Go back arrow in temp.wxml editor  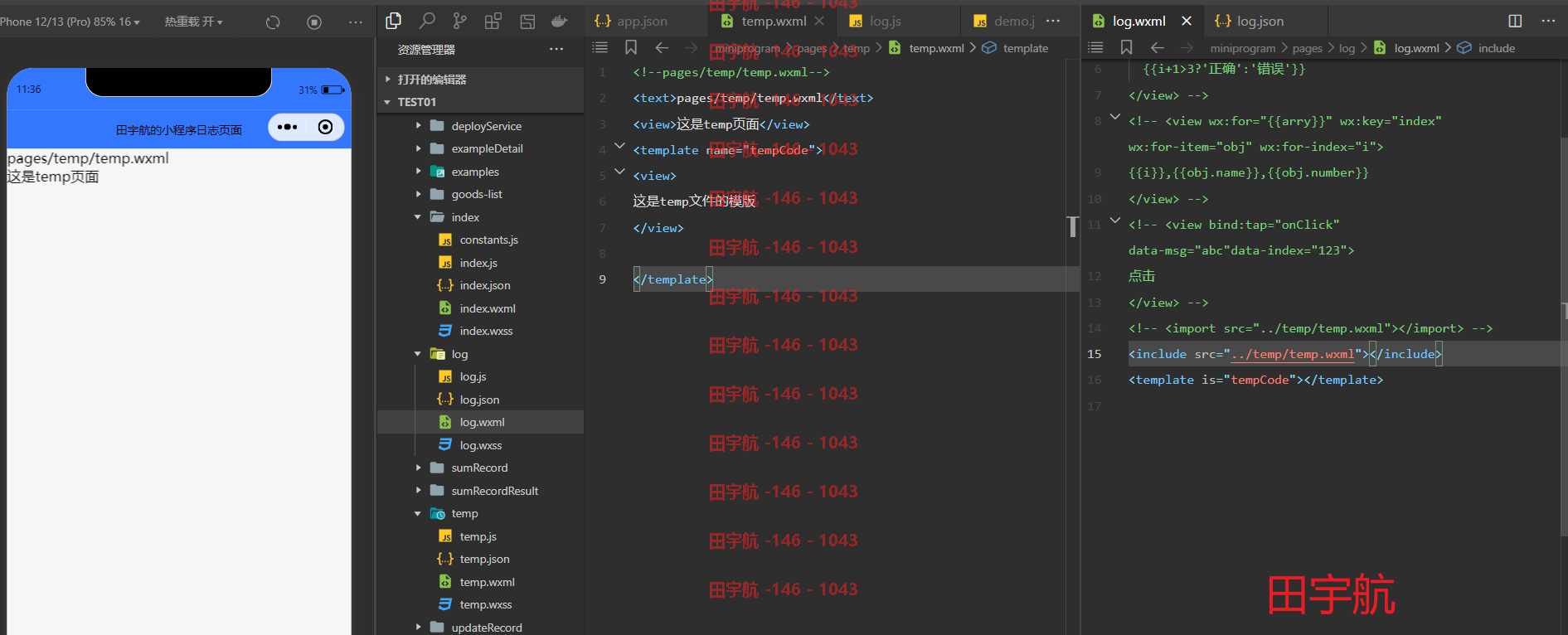(x=662, y=48)
